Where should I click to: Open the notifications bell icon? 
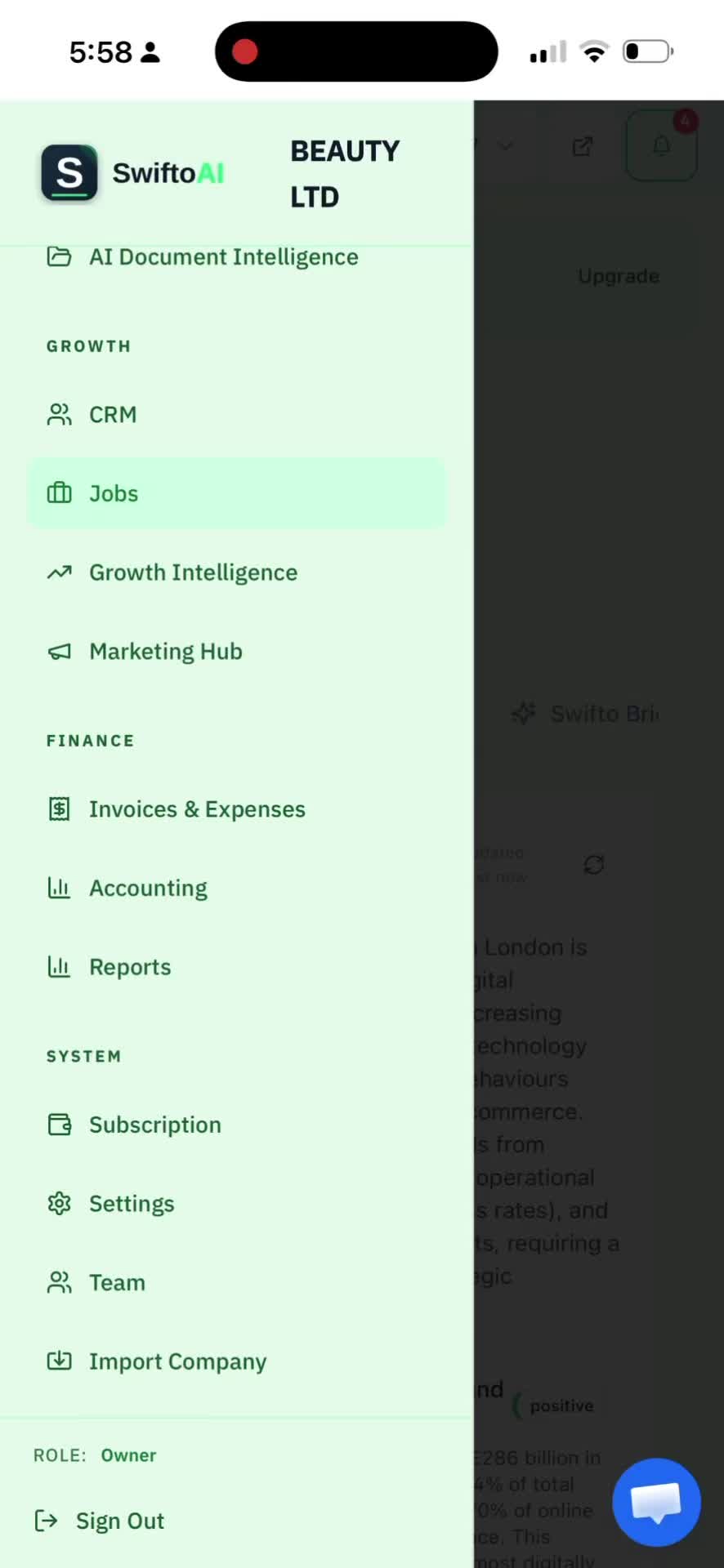pos(661,146)
